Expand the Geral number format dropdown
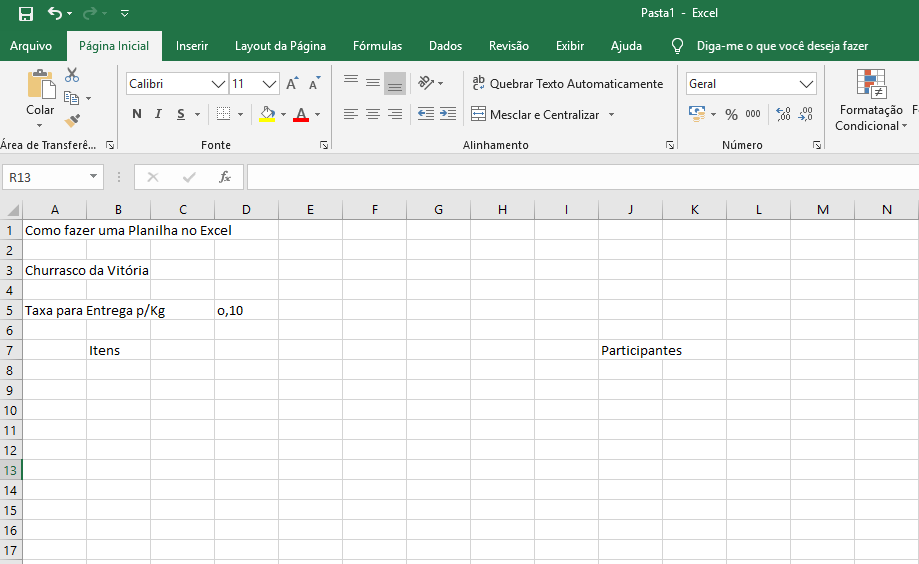Image resolution: width=919 pixels, height=564 pixels. pyautogui.click(x=806, y=84)
